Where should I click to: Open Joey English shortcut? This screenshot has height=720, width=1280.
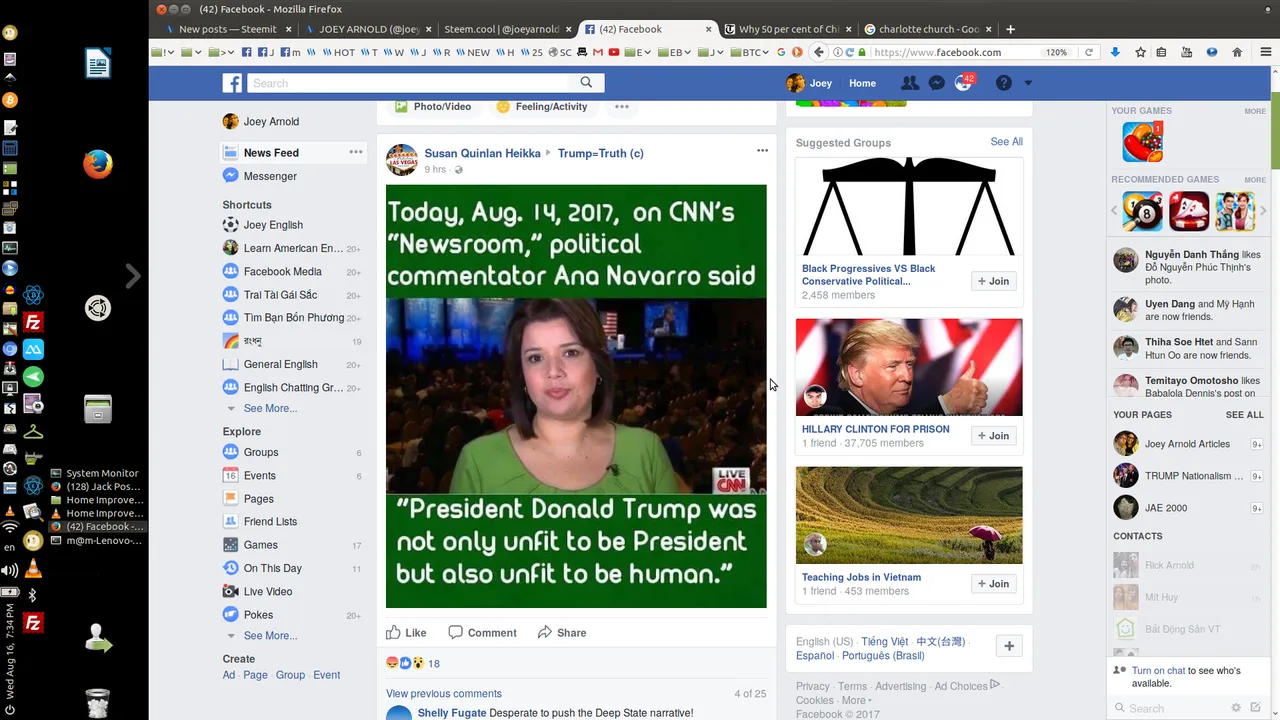[x=273, y=225]
